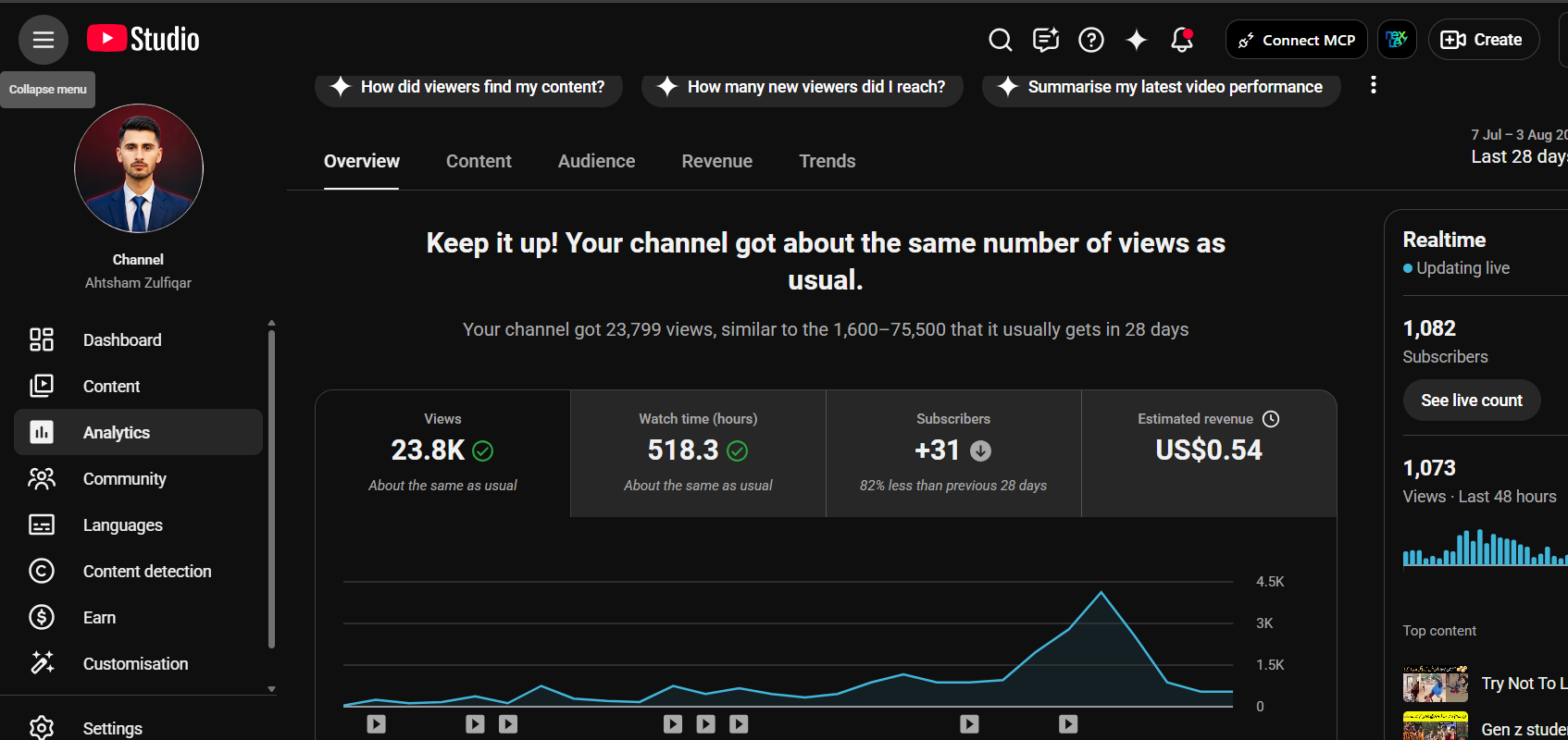The height and width of the screenshot is (740, 1568).
Task: Click the See live count button
Action: (1472, 401)
